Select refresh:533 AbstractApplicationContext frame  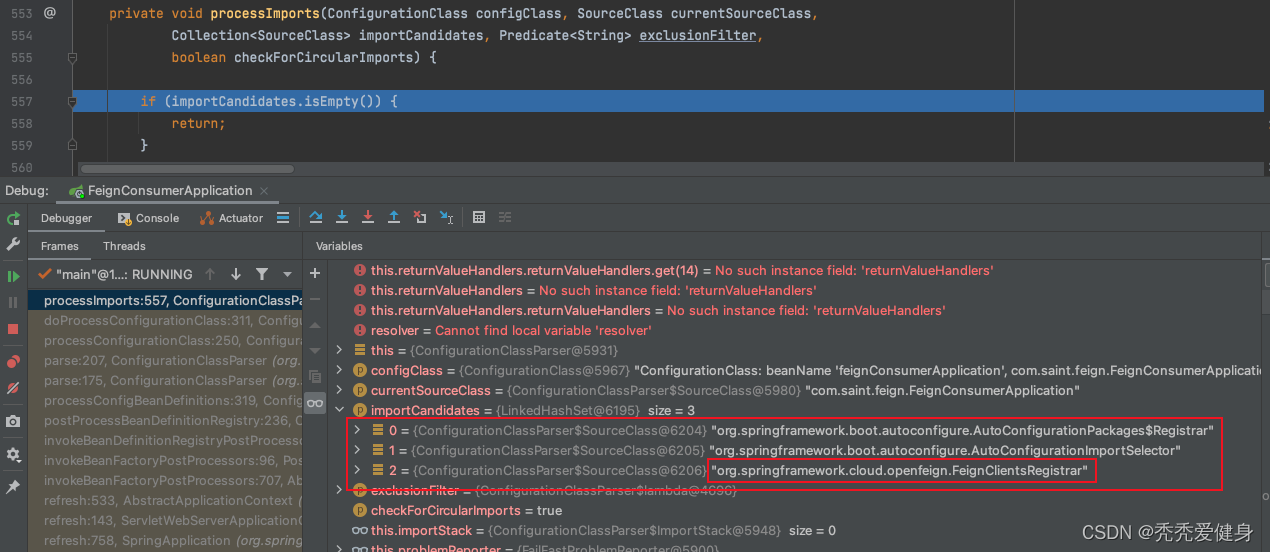[x=165, y=500]
